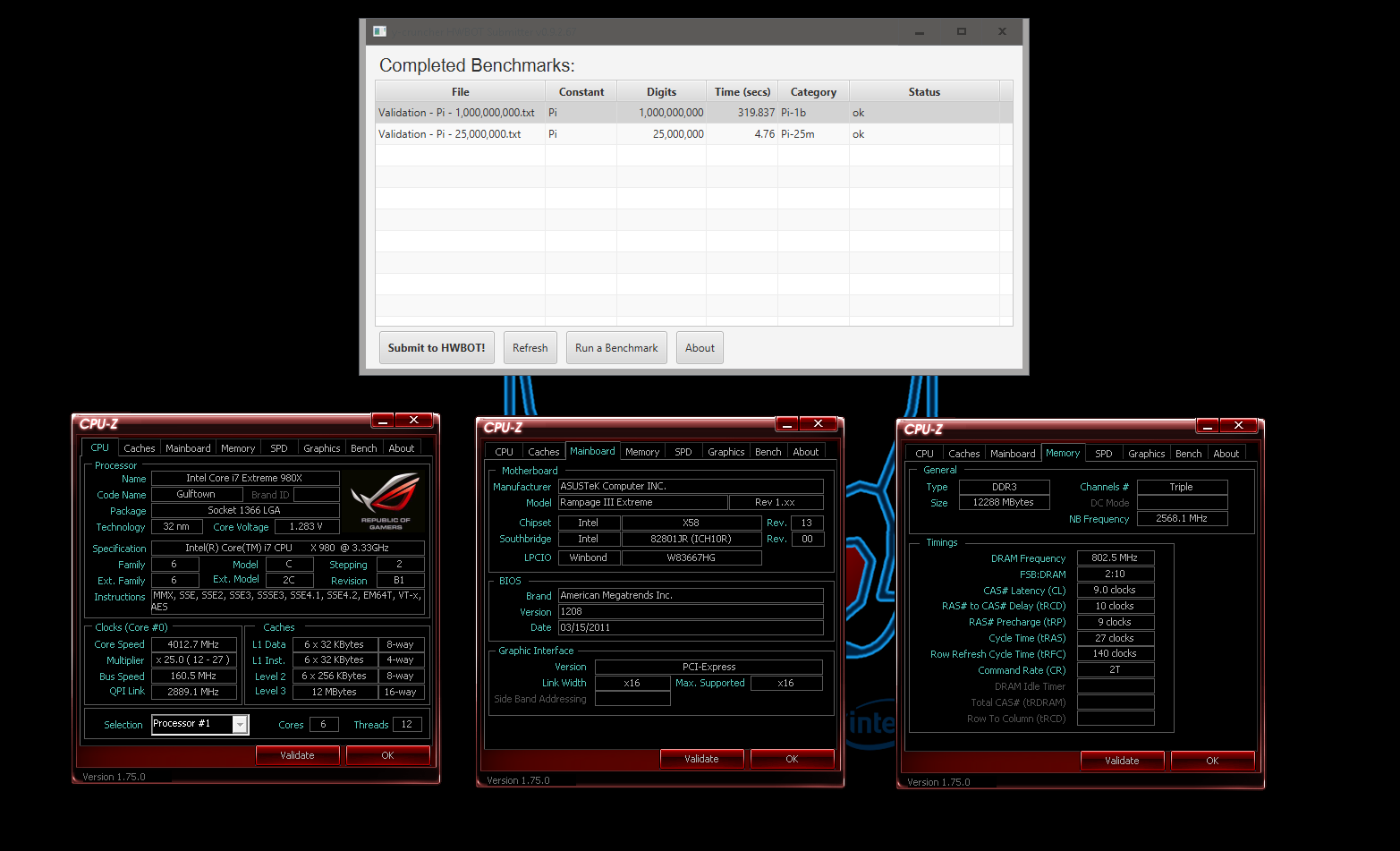Screen dimensions: 1400x851
Task: Select CPU tab in Memory CPU-Z window
Action: click(925, 454)
